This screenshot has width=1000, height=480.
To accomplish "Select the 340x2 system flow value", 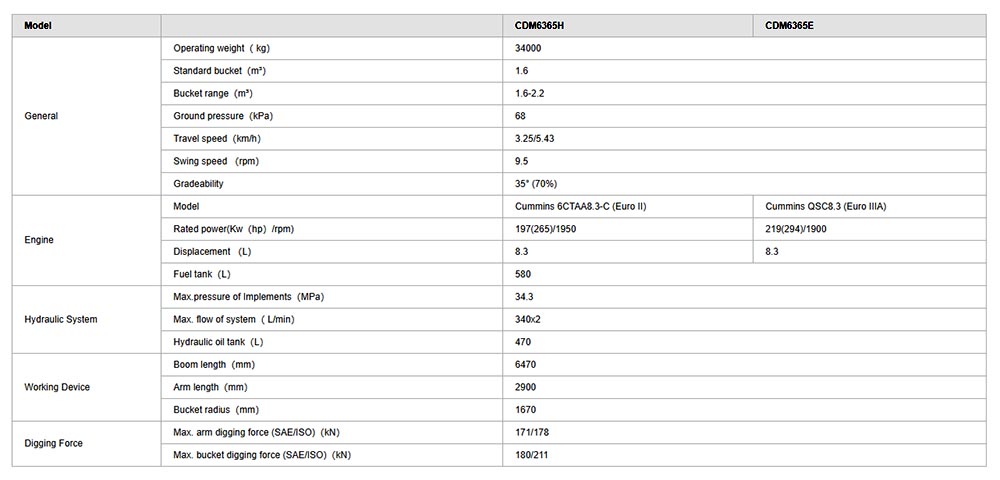I will coord(527,319).
